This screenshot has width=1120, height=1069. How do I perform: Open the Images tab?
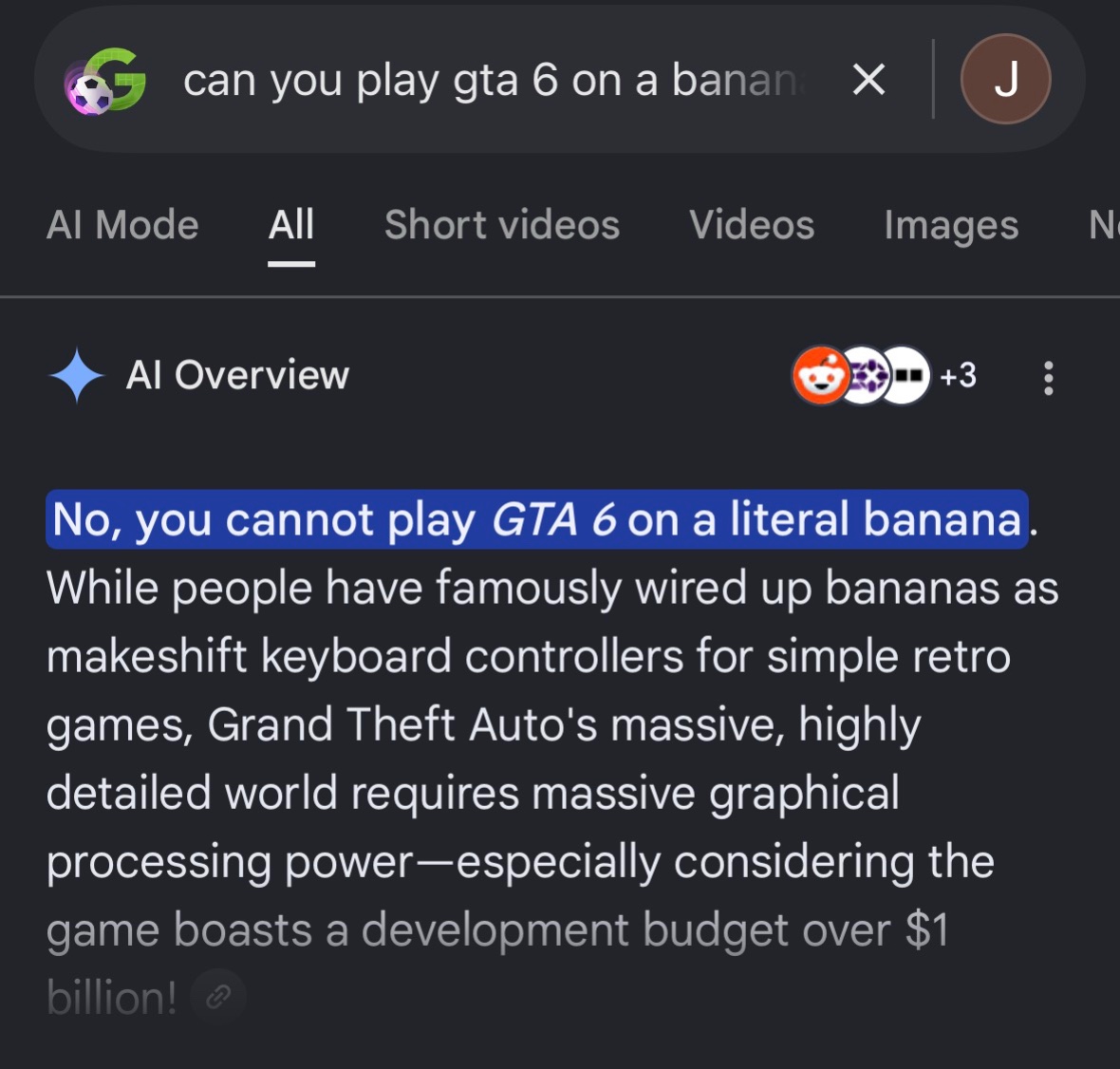tap(951, 226)
